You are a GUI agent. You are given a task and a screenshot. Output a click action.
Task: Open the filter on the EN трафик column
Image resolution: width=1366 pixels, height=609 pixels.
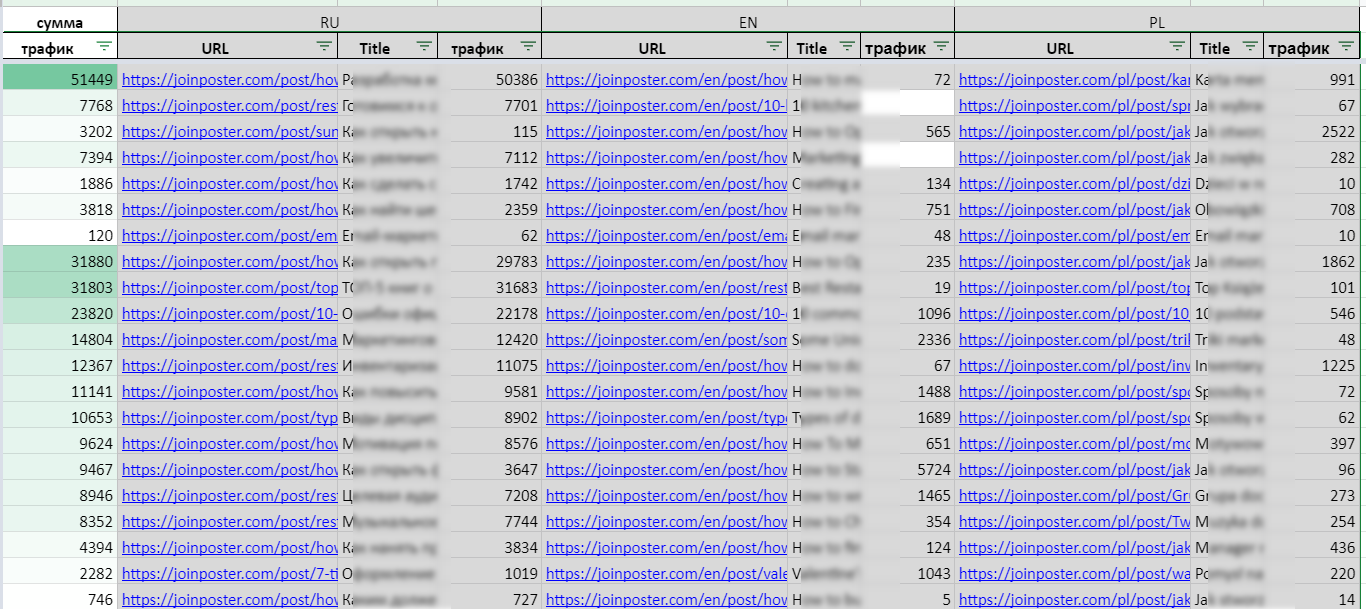click(x=941, y=46)
